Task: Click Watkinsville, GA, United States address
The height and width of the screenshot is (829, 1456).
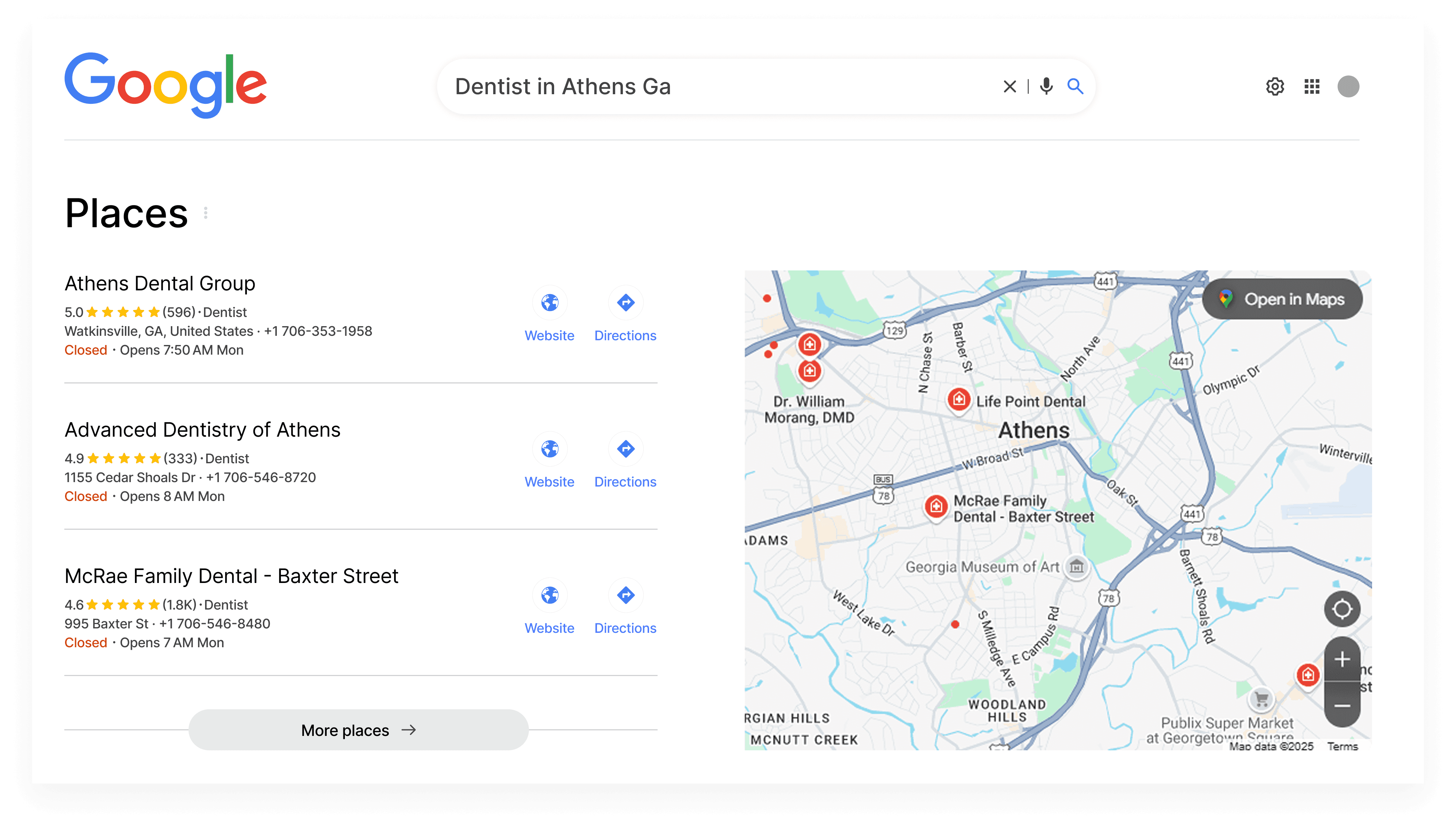Action: tap(159, 331)
